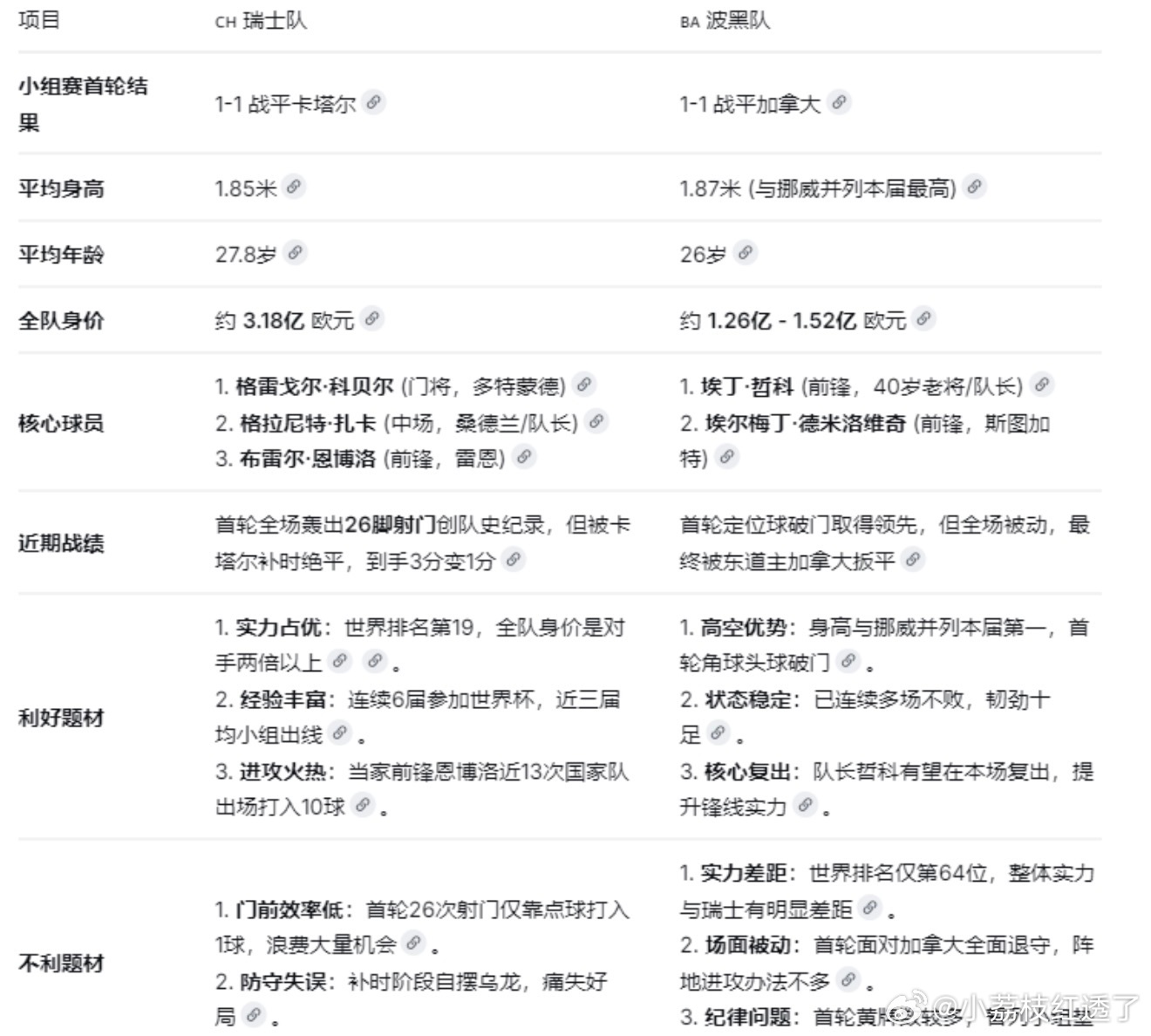Screen dimensions: 1151x1036
Task: Open citation link beside 27.8岁
Action: click(296, 253)
